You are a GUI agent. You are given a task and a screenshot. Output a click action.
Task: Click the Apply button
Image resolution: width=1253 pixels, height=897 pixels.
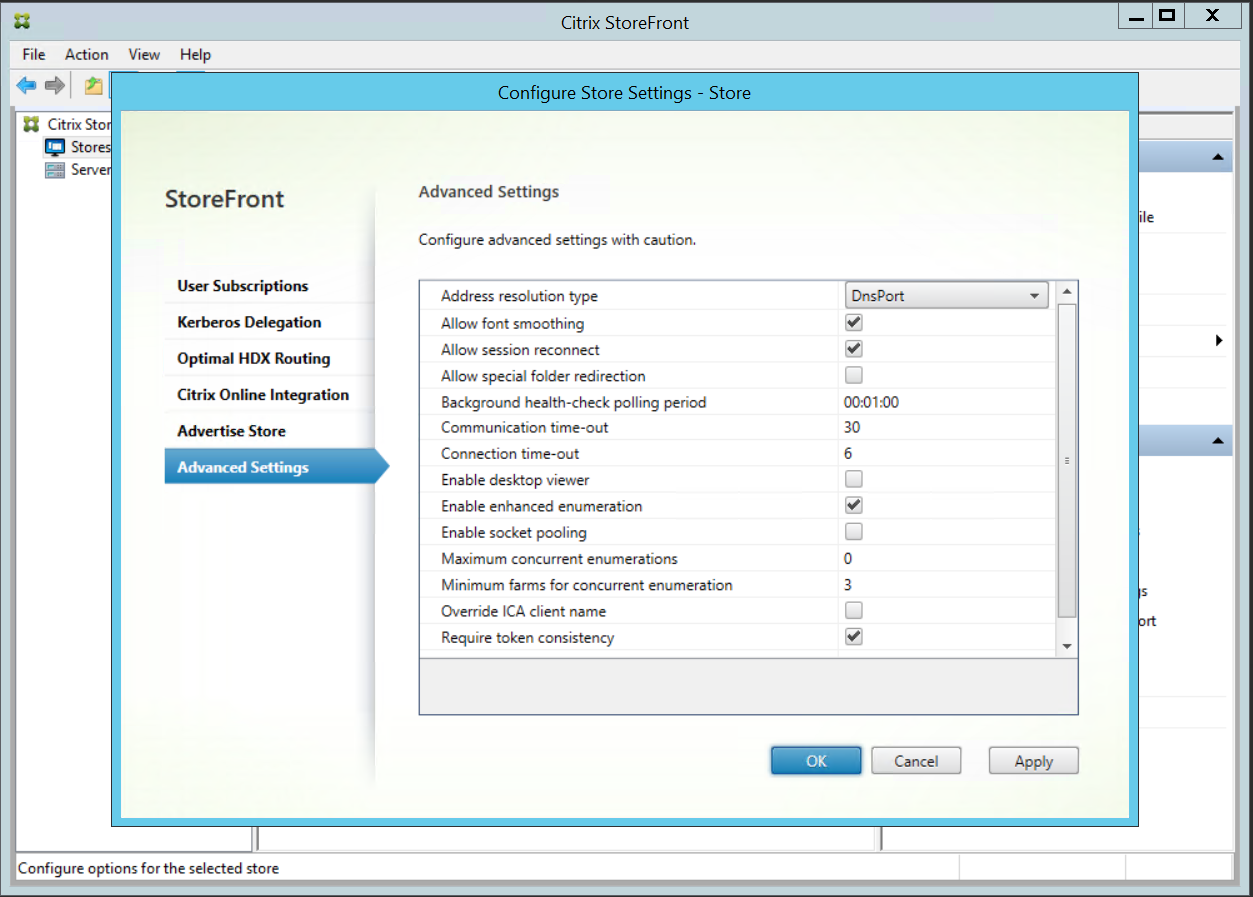pyautogui.click(x=1033, y=761)
